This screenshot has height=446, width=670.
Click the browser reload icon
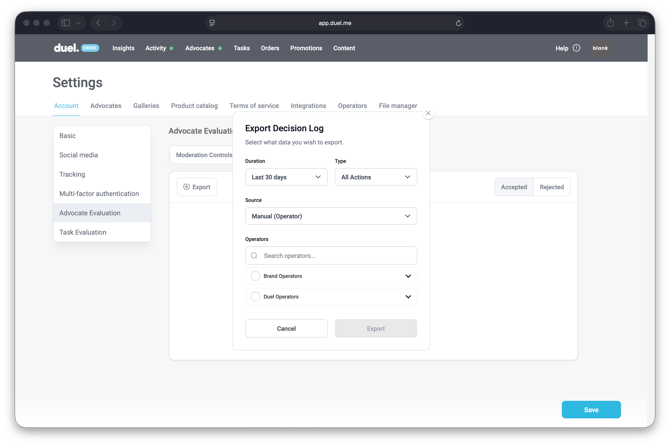(458, 23)
